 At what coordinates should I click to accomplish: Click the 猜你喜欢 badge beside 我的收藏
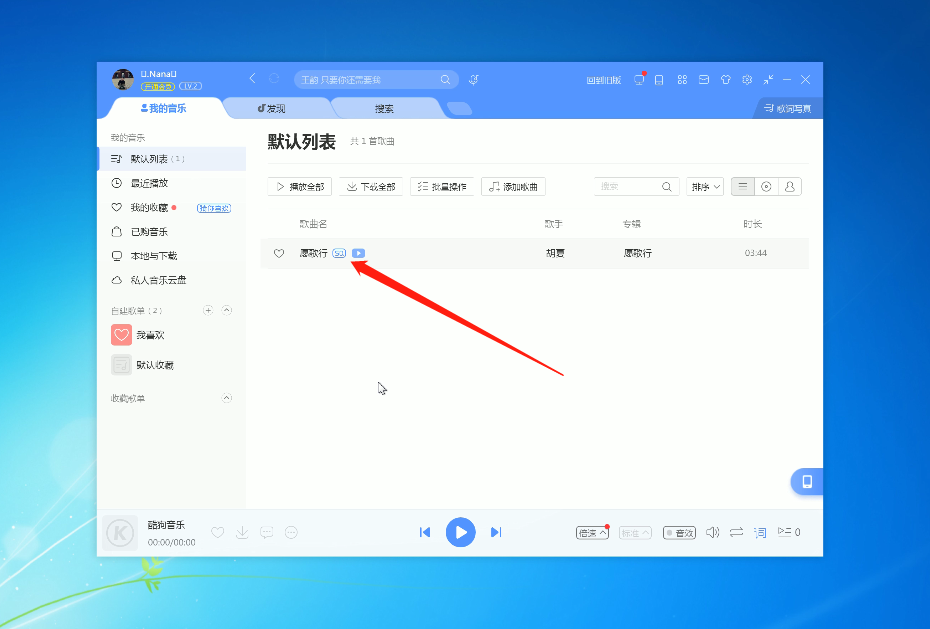point(214,208)
